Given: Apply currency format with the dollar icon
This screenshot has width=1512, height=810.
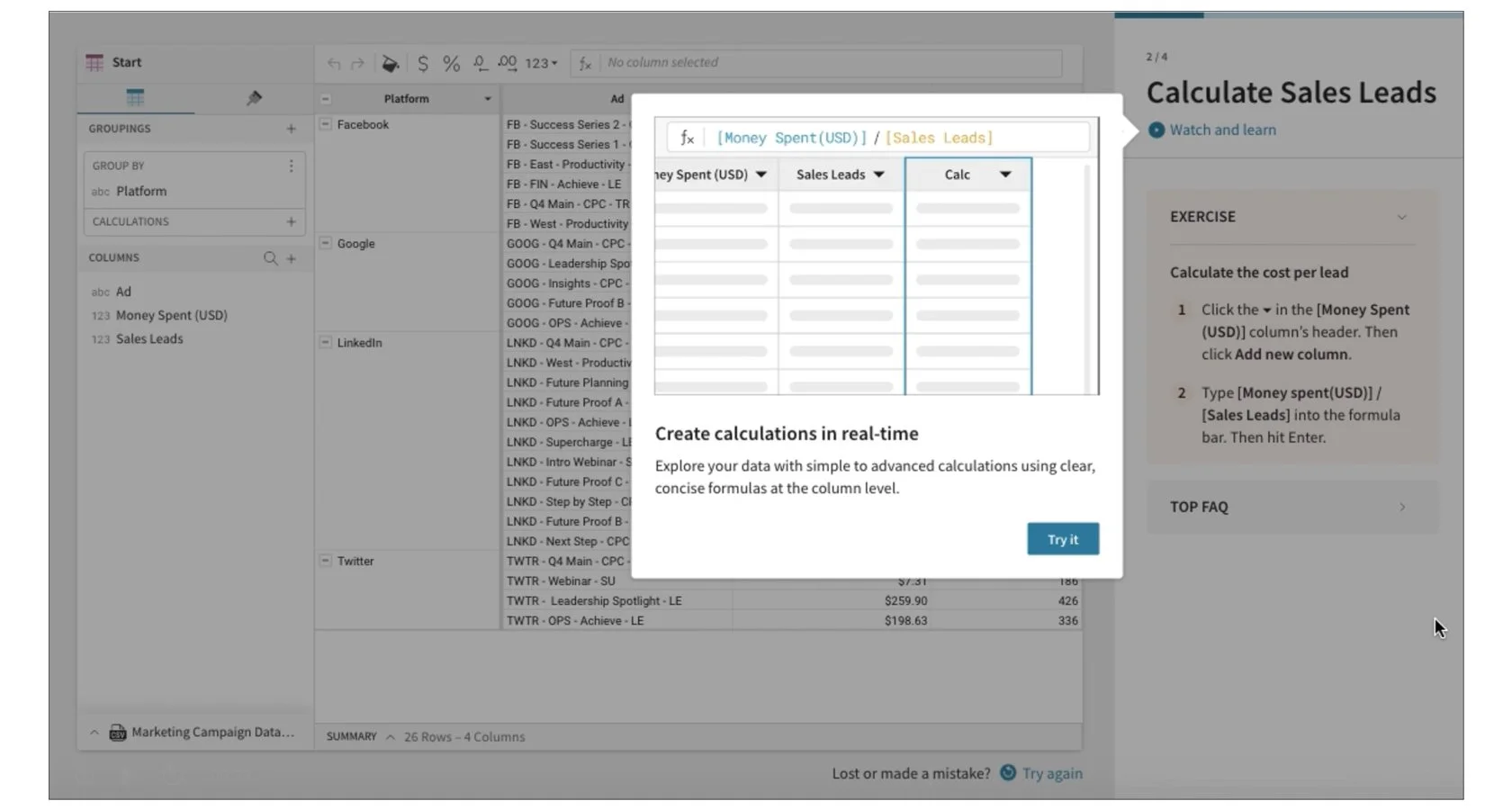Looking at the screenshot, I should pyautogui.click(x=423, y=63).
